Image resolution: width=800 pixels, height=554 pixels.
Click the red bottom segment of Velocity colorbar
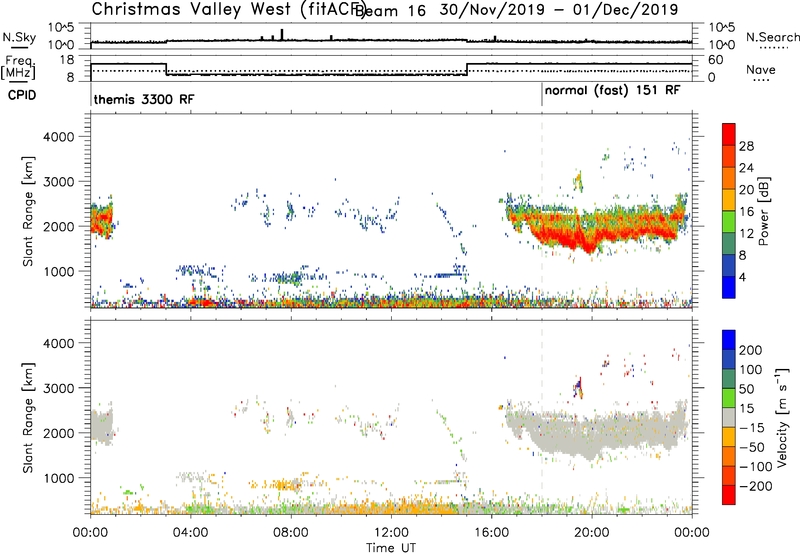click(x=729, y=495)
